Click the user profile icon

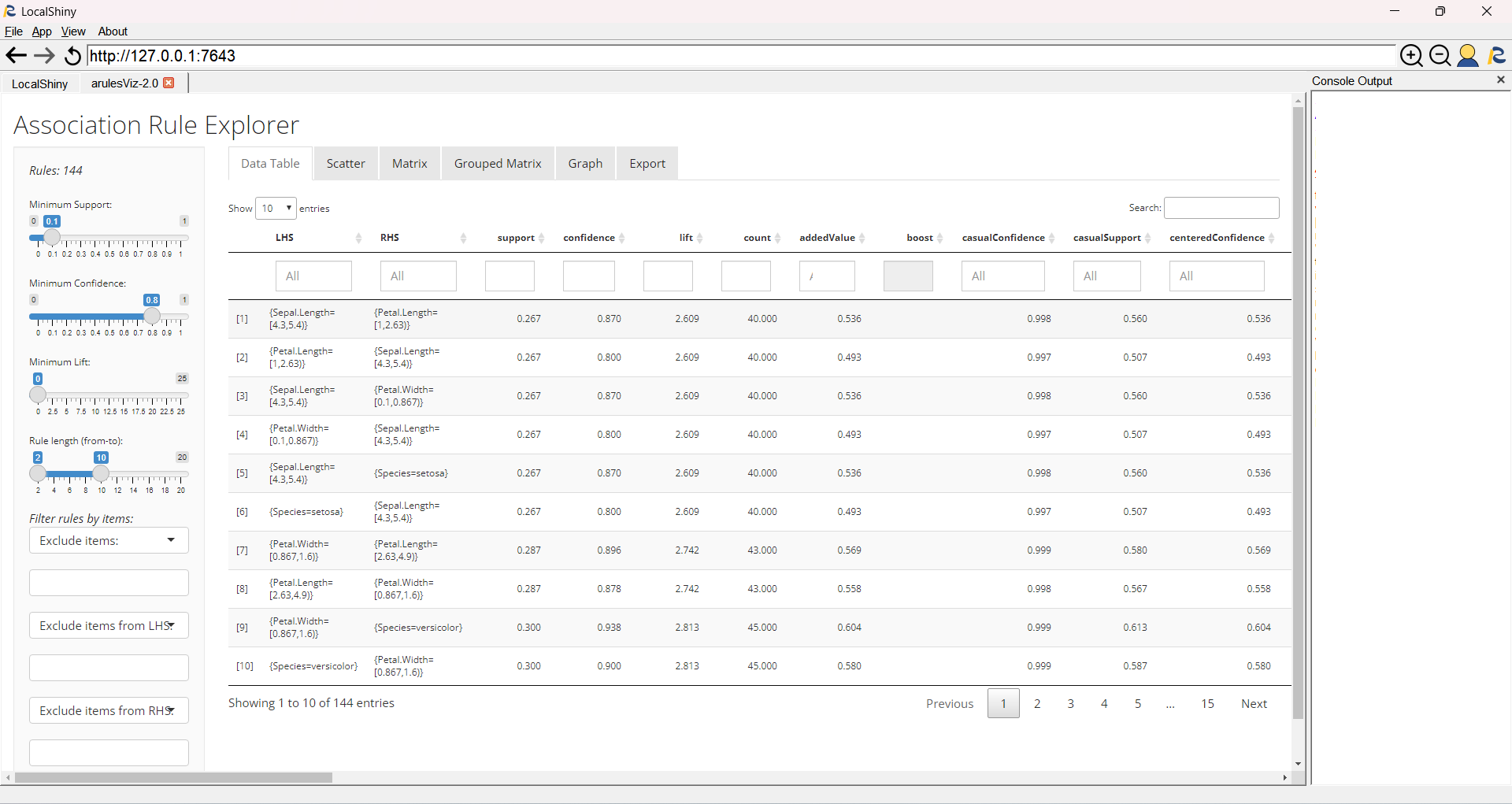(x=1468, y=55)
